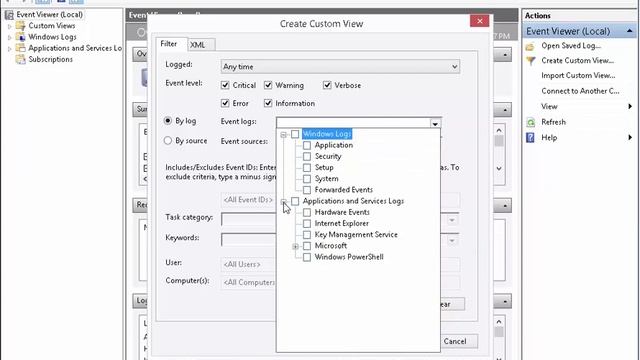Expand Windows Logs in the left tree

coord(9,37)
